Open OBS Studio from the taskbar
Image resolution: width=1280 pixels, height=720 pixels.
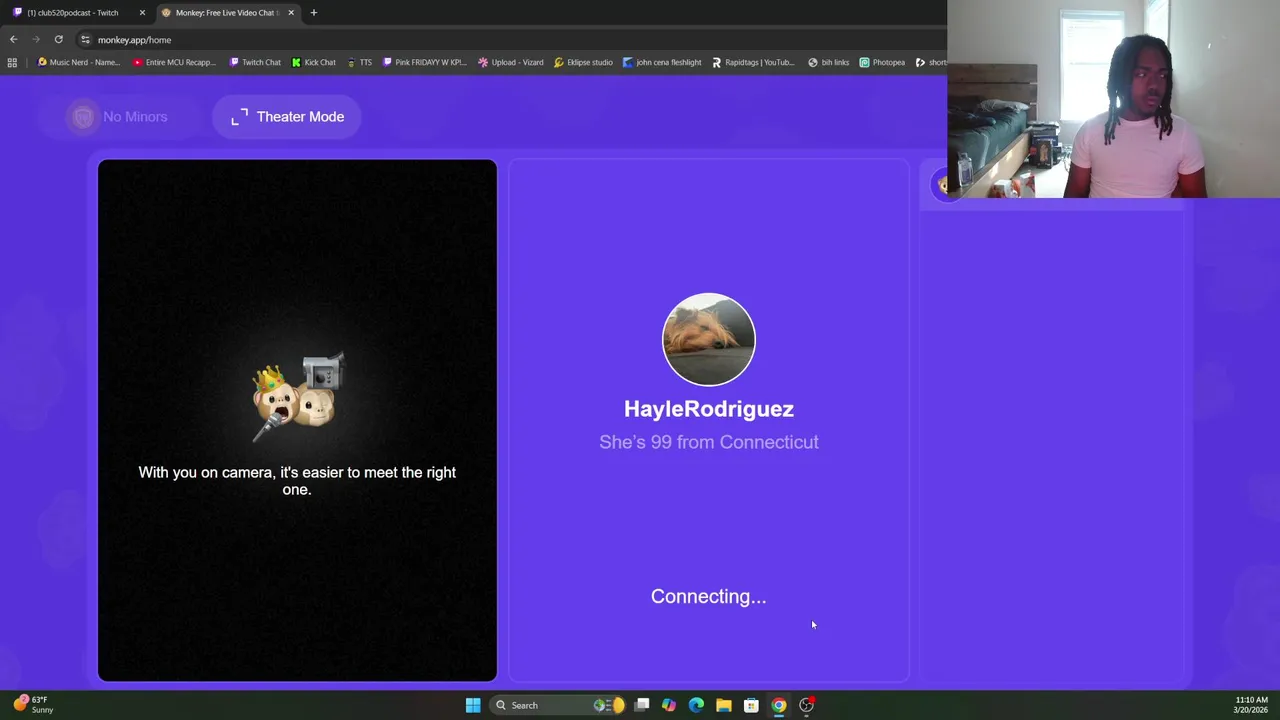(x=806, y=705)
